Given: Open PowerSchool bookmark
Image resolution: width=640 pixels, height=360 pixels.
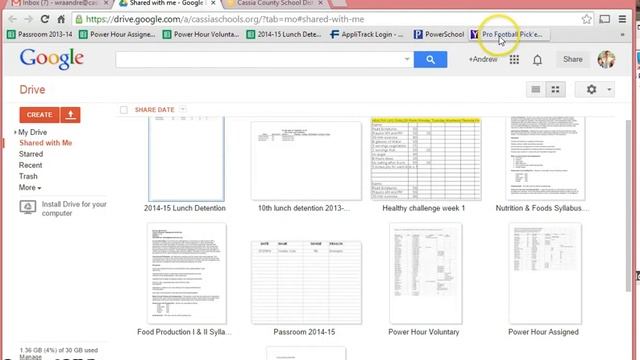Looking at the screenshot, I should click(439, 35).
